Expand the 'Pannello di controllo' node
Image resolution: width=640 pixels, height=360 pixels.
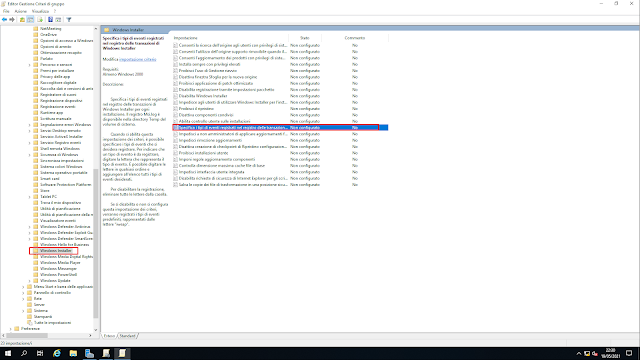click(x=23, y=293)
